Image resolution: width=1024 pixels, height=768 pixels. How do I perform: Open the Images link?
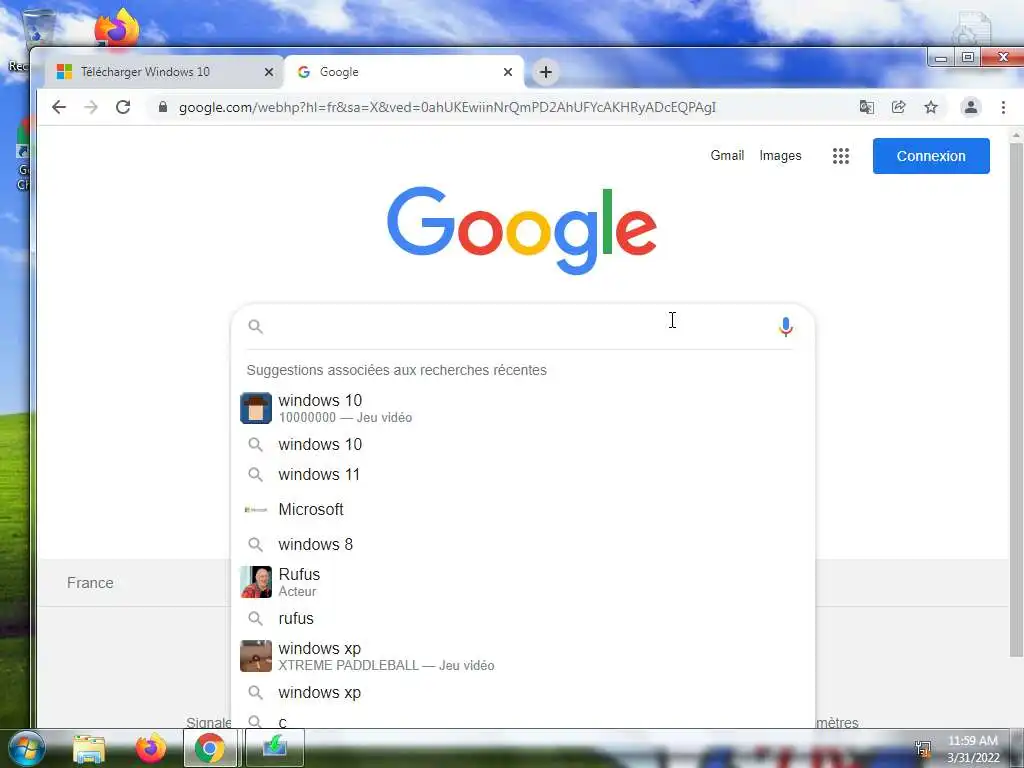coord(780,155)
